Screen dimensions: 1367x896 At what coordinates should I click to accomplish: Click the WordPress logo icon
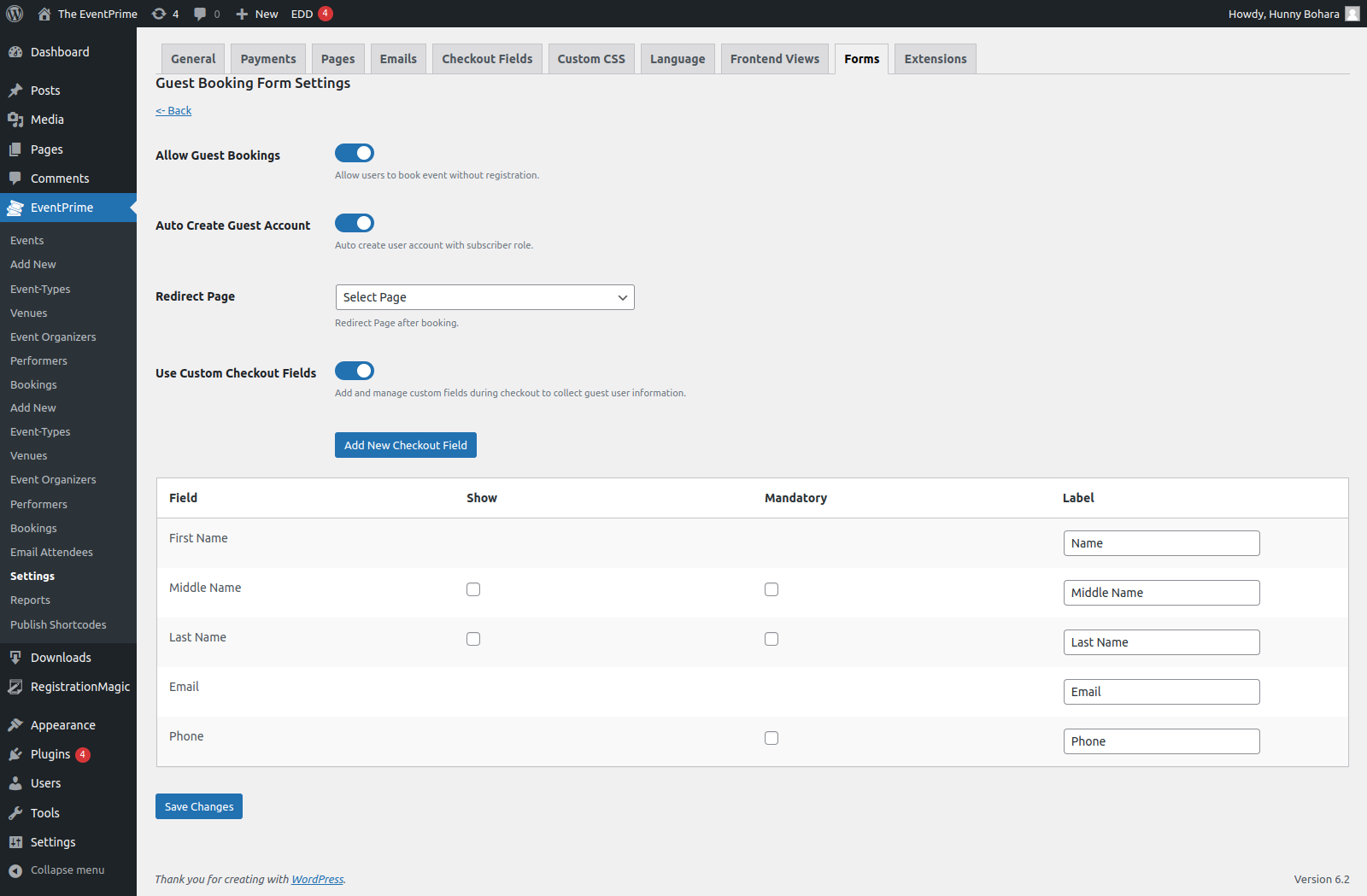(x=15, y=14)
